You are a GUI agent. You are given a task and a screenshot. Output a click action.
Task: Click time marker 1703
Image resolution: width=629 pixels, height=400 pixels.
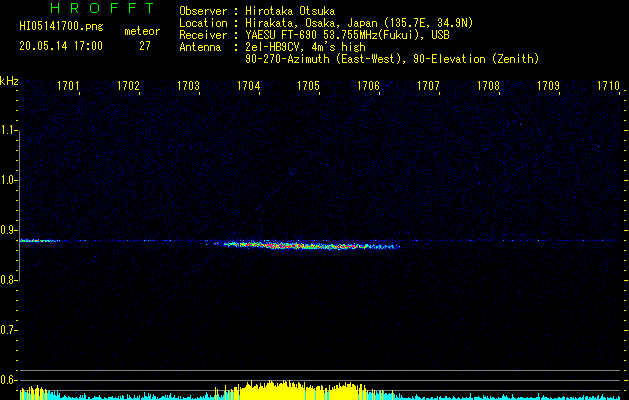189,86
